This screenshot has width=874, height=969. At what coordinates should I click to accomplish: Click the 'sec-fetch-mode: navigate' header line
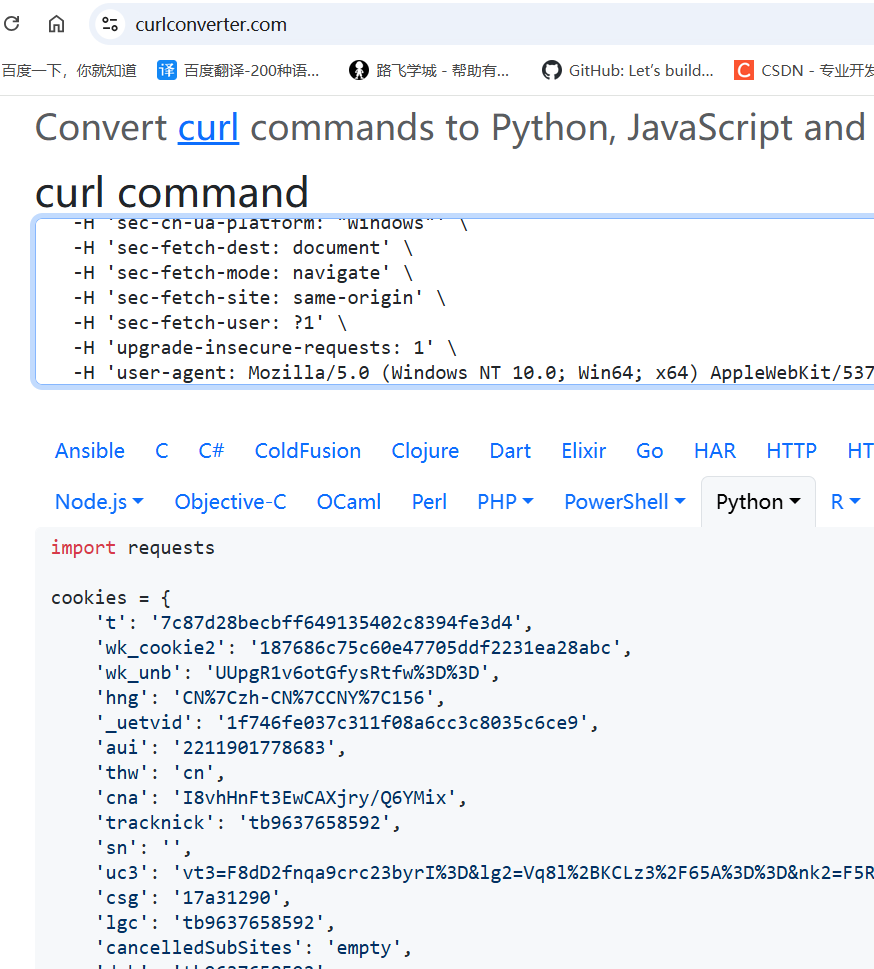pos(242,273)
